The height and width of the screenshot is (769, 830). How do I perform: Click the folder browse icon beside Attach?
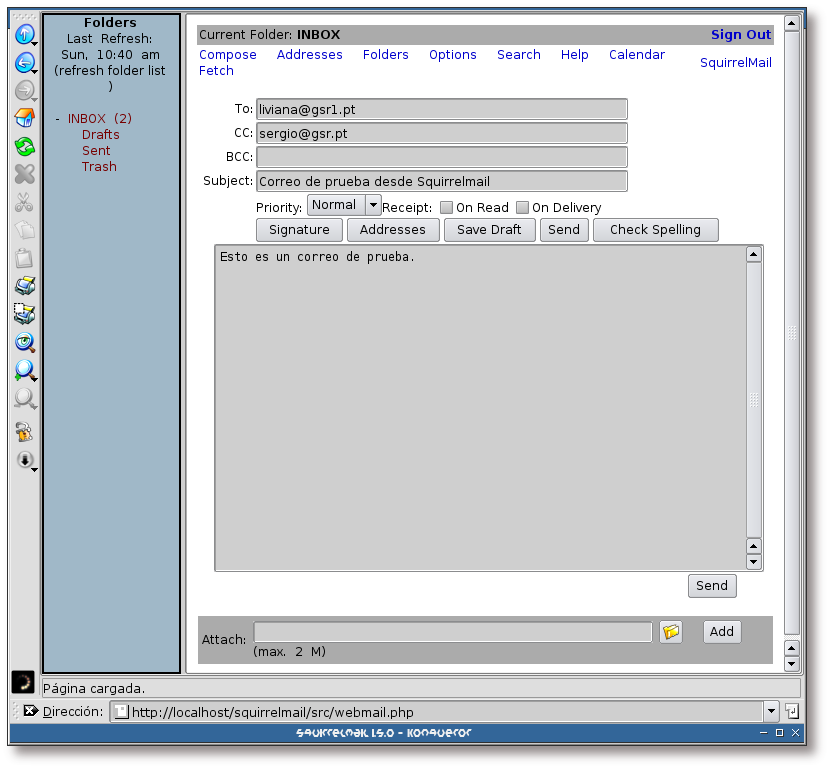click(671, 632)
